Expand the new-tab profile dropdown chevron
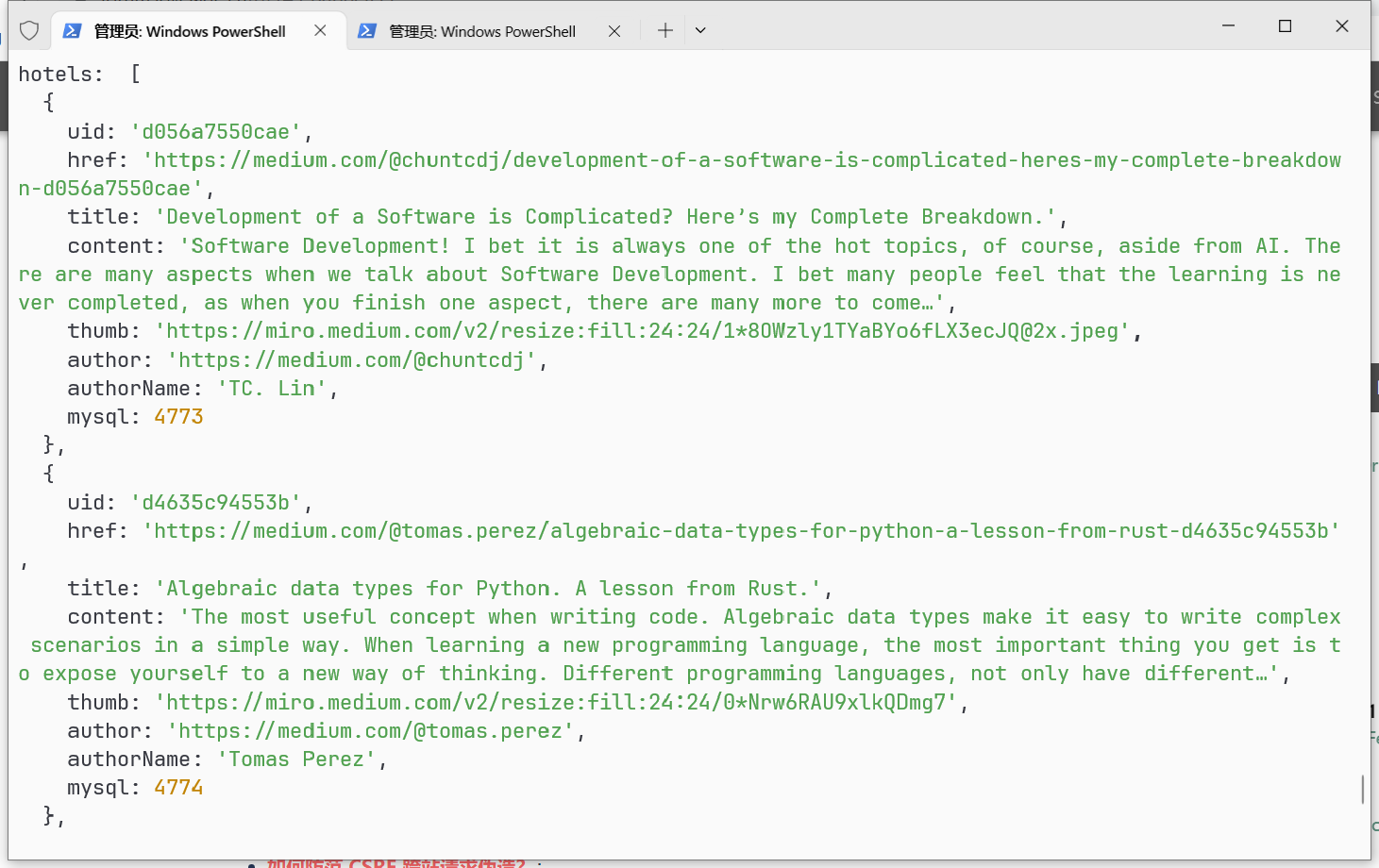This screenshot has width=1379, height=868. pyautogui.click(x=700, y=31)
